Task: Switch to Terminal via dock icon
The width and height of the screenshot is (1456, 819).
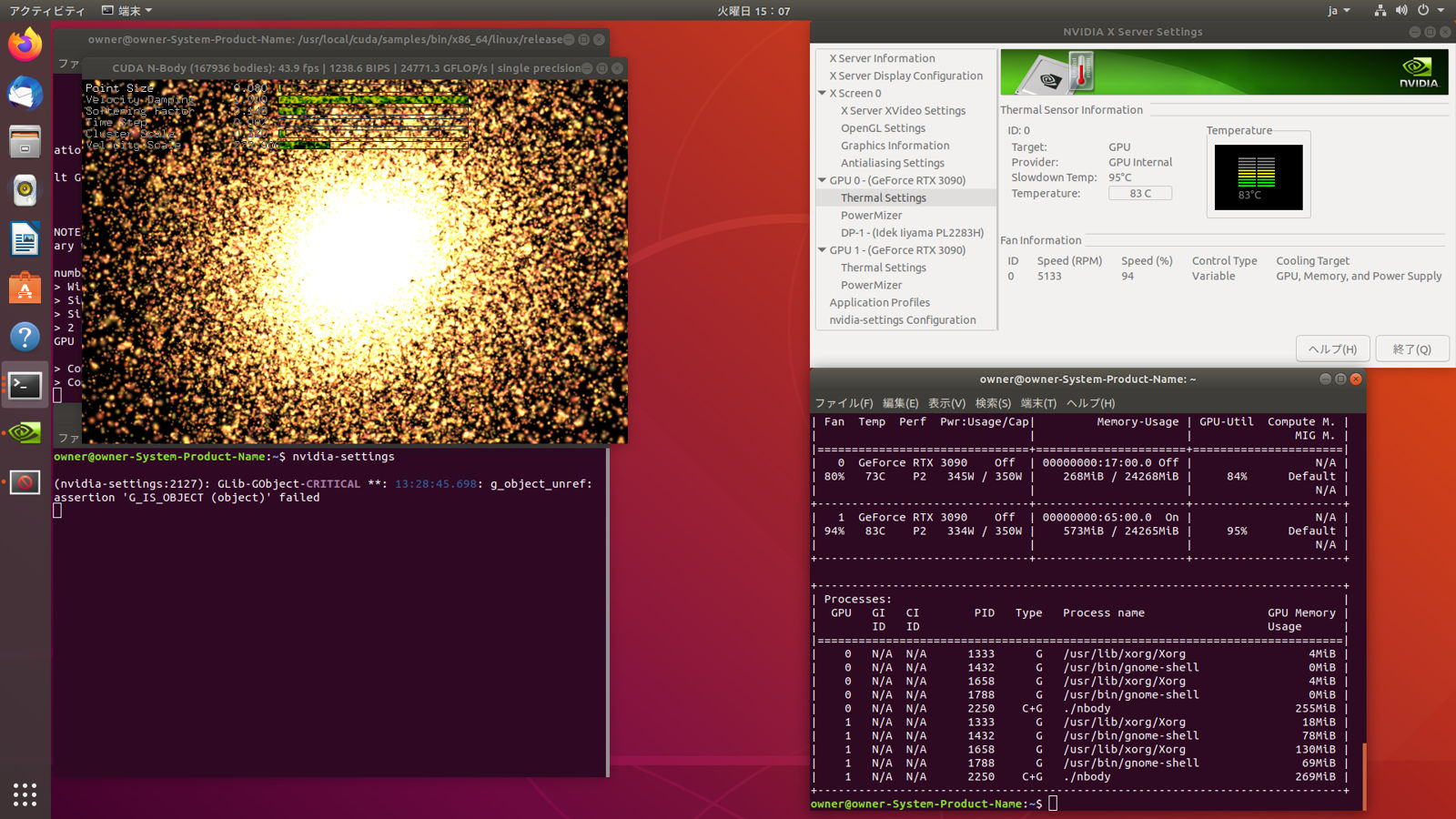Action: click(x=25, y=386)
